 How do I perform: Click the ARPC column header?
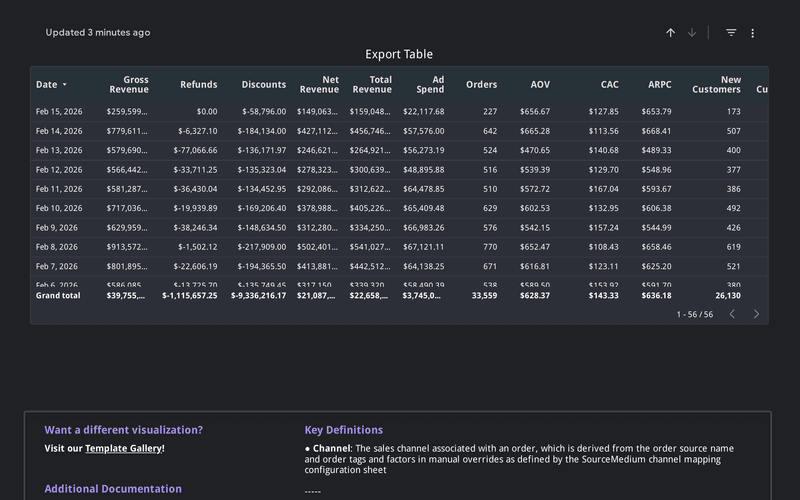(659, 85)
